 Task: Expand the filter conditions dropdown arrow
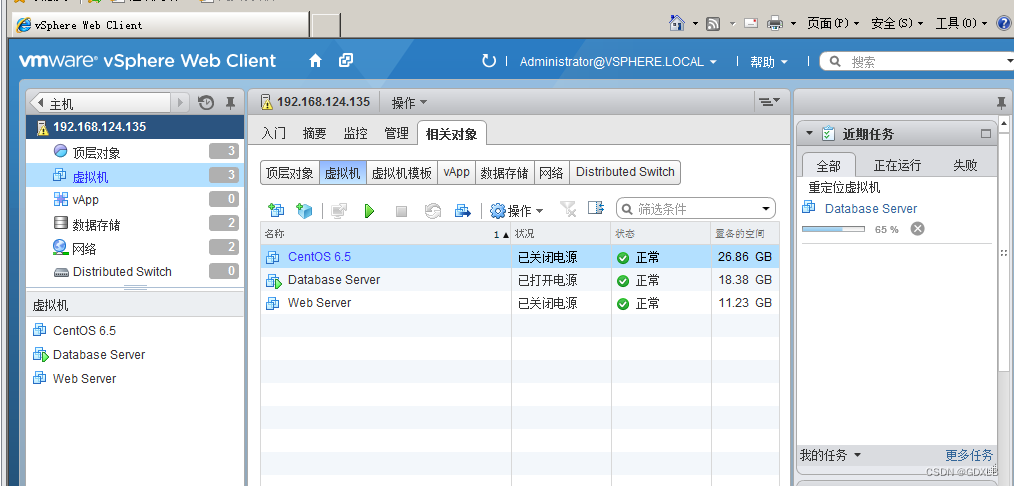click(x=766, y=209)
